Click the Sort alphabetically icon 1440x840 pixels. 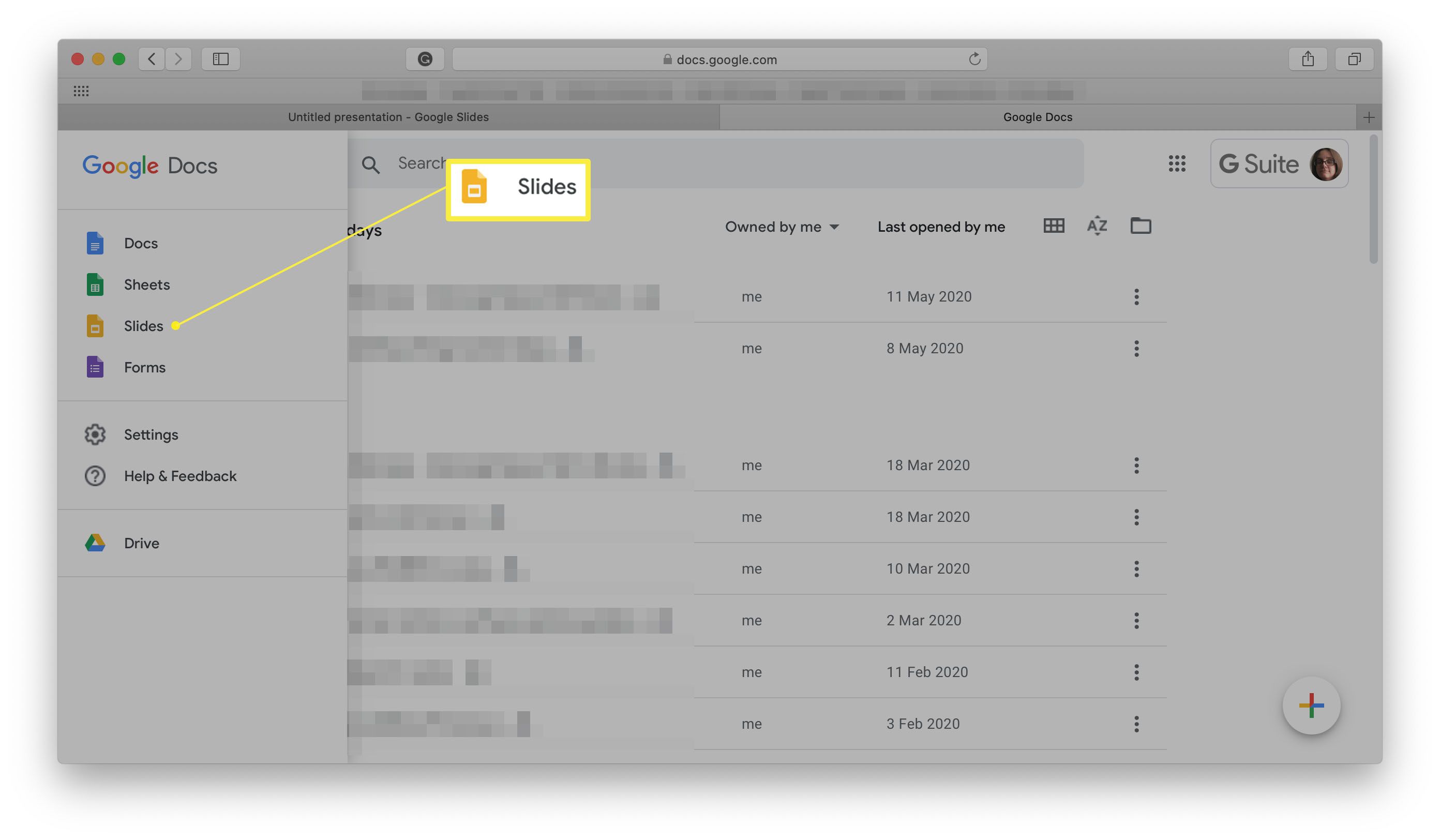pyautogui.click(x=1097, y=226)
